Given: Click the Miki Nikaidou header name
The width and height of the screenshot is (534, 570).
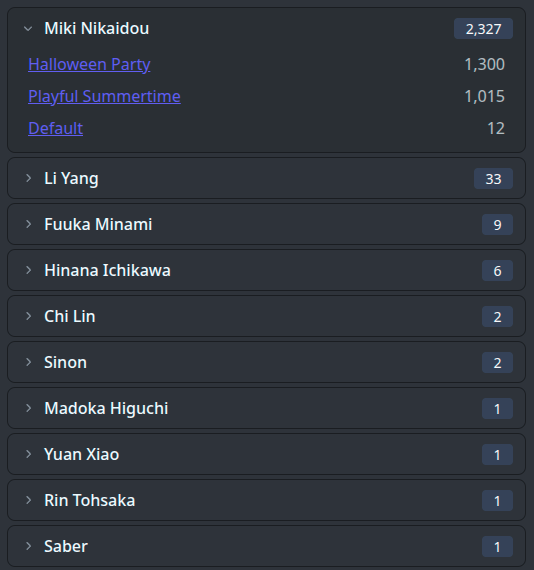Looking at the screenshot, I should [x=96, y=28].
